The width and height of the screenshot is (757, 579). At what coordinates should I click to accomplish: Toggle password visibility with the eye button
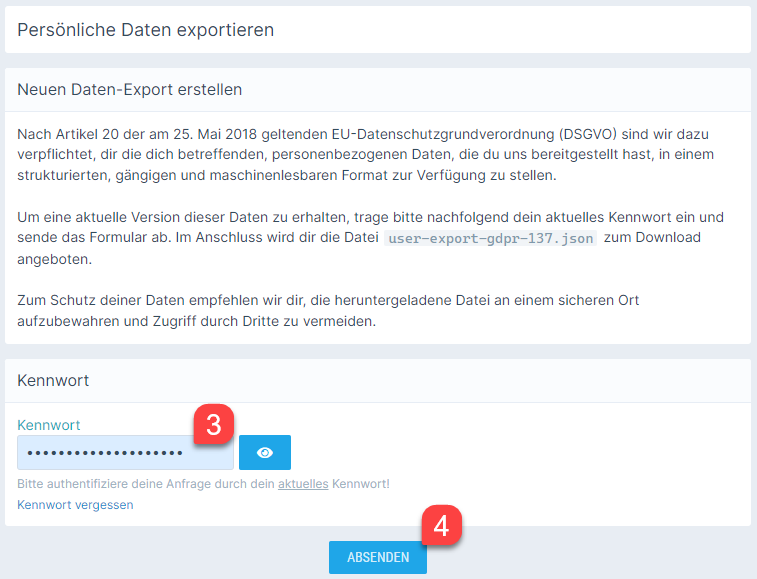coord(265,452)
